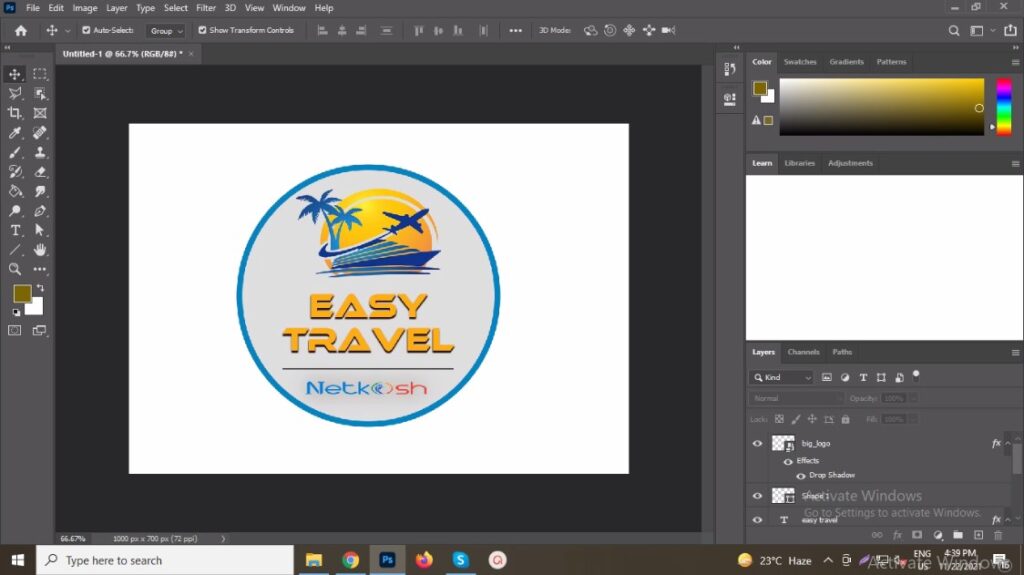Open the blend mode Normal dropdown

[796, 399]
